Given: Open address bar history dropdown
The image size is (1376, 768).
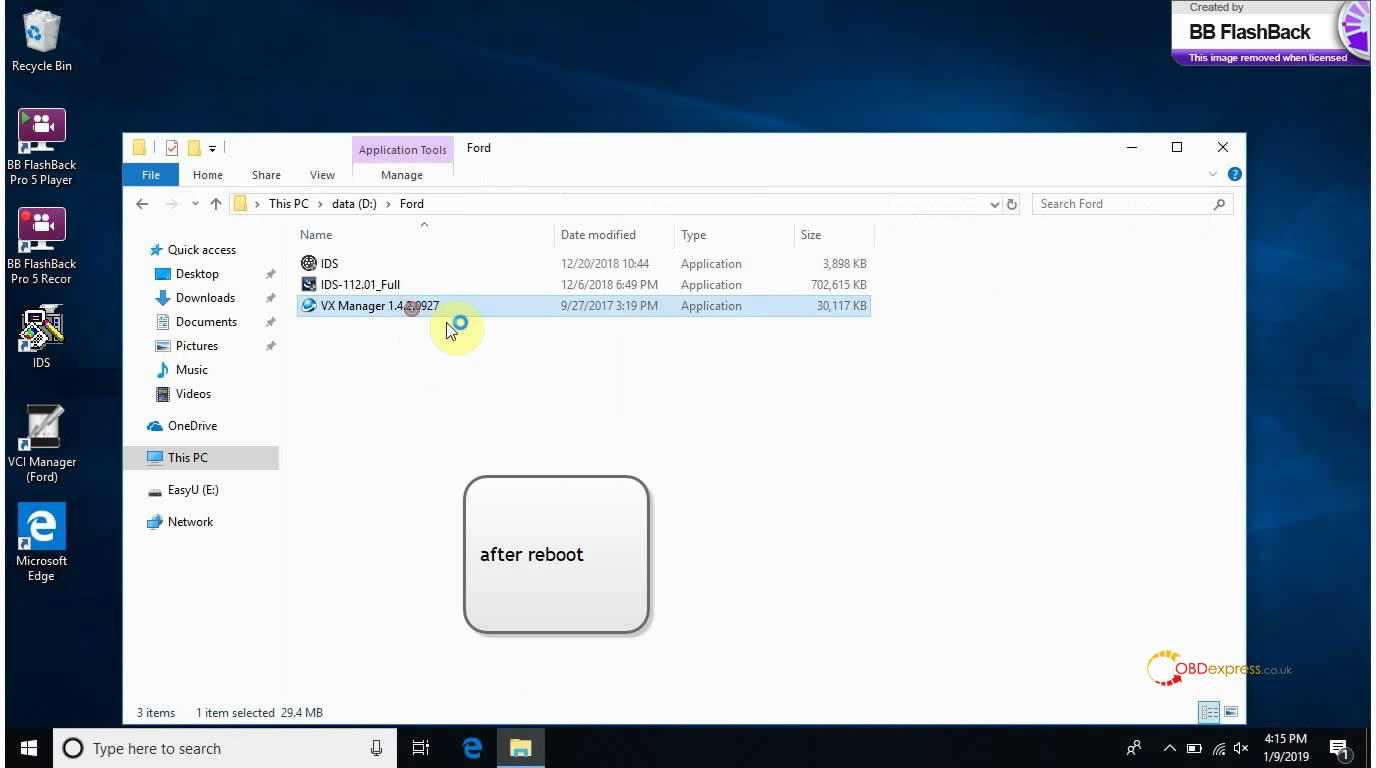Looking at the screenshot, I should coord(994,204).
